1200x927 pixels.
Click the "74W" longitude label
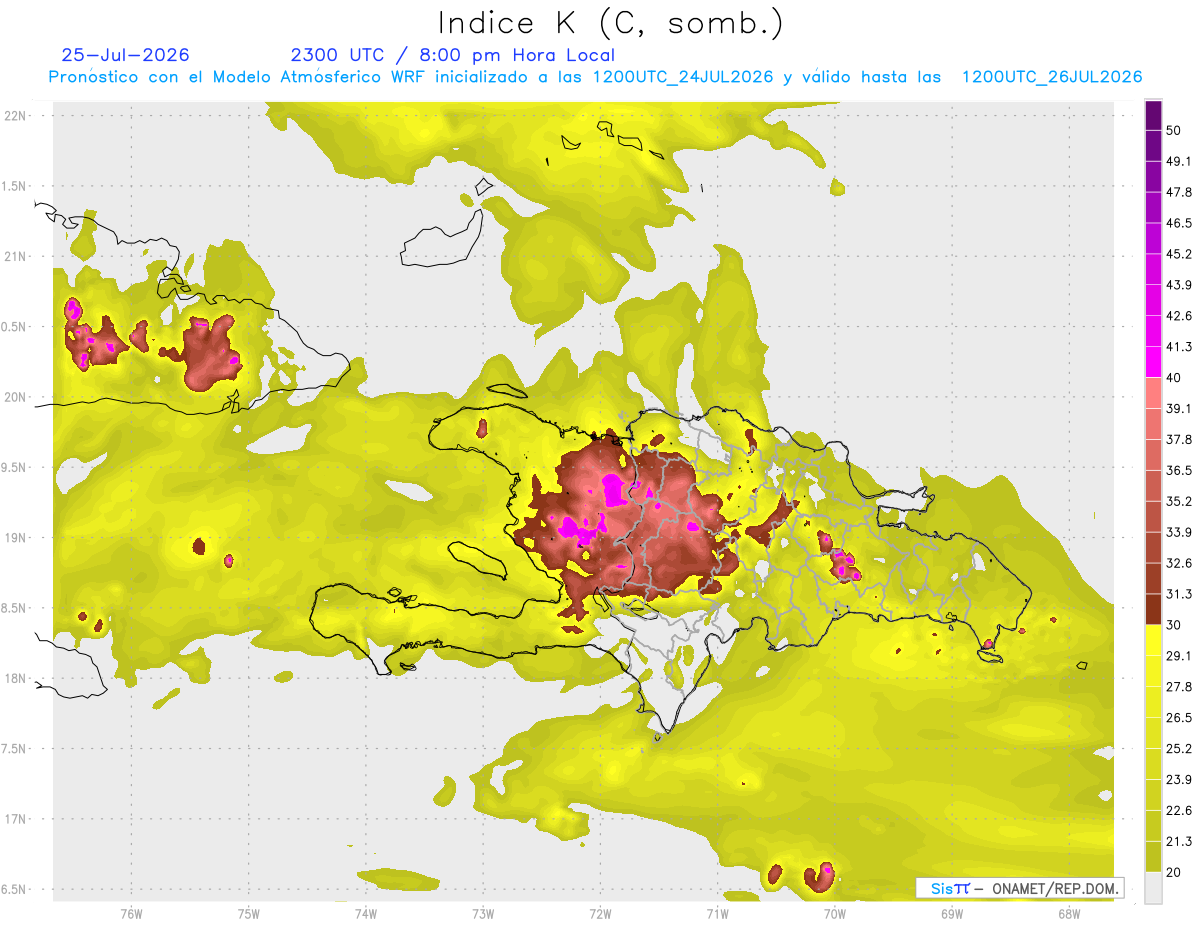coord(365,913)
